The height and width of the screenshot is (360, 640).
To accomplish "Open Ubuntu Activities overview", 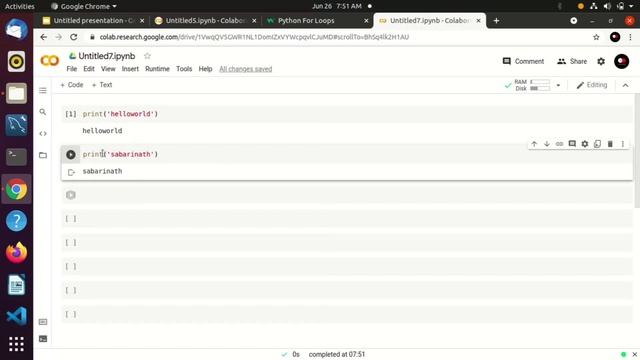I will tap(20, 6).
